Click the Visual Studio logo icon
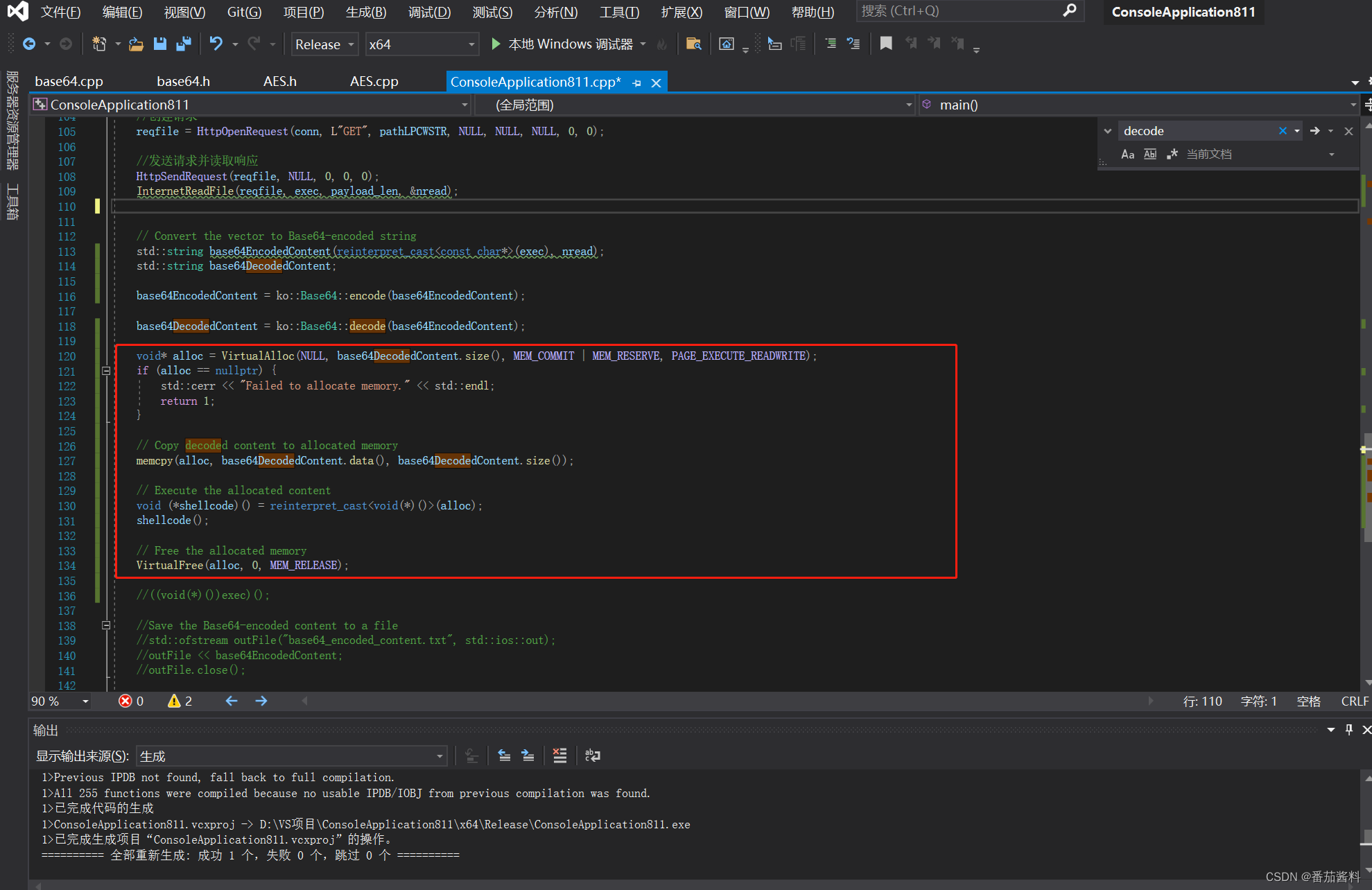The height and width of the screenshot is (890, 1372). coord(17,11)
